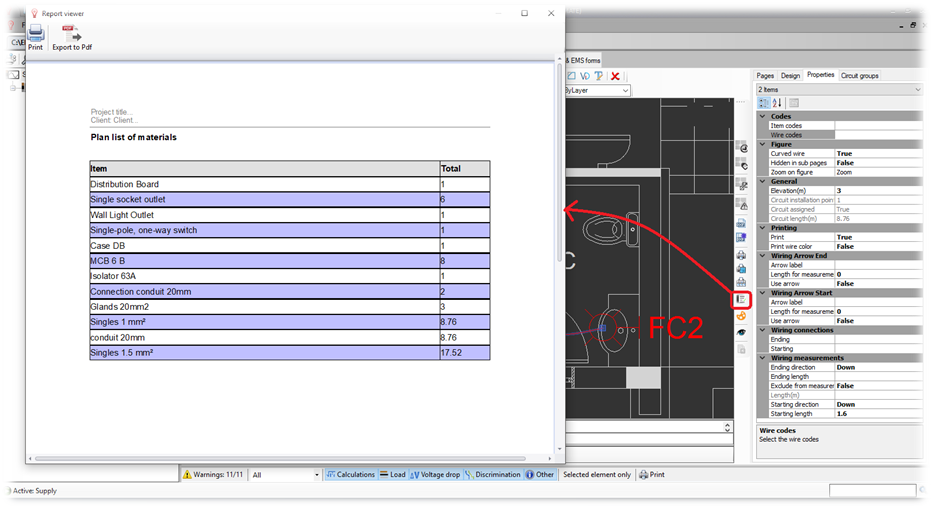
Task: Toggle Other filter in warnings bar
Action: 540,475
